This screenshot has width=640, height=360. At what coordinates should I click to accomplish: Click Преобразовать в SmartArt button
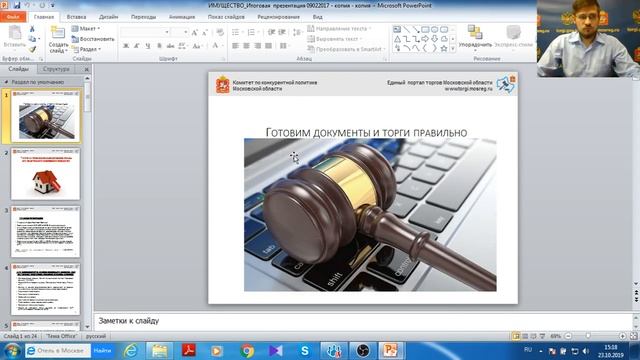[347, 49]
